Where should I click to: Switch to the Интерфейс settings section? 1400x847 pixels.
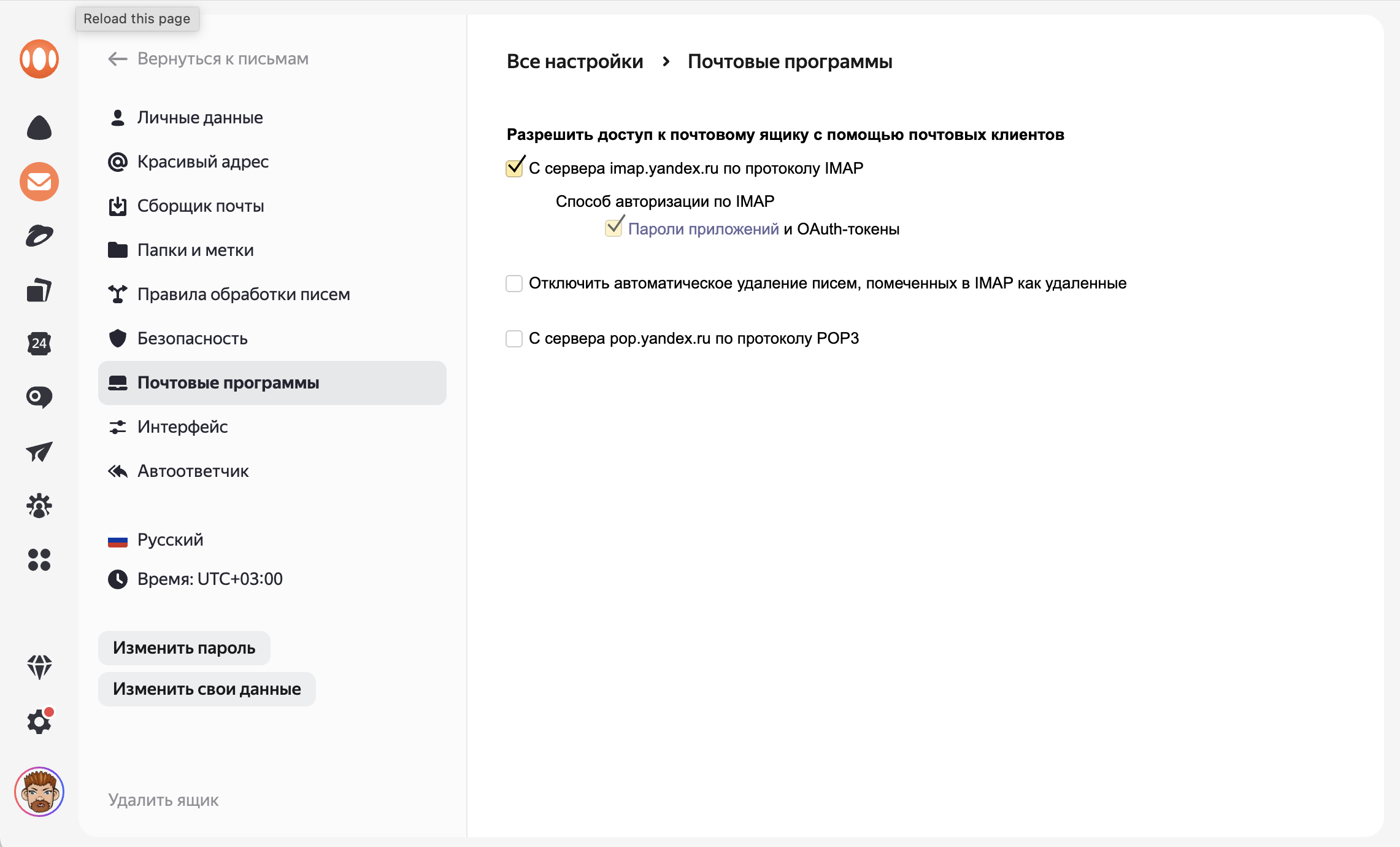182,427
